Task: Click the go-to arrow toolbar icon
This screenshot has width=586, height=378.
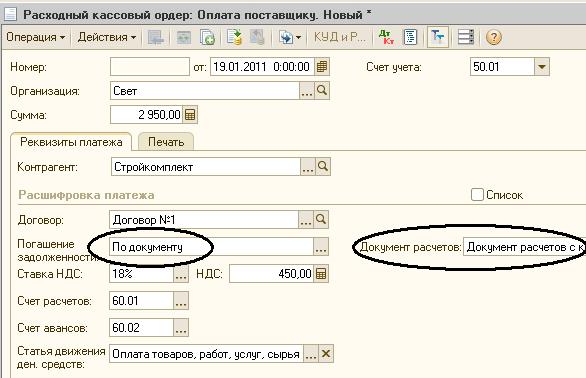Action: (x=290, y=37)
